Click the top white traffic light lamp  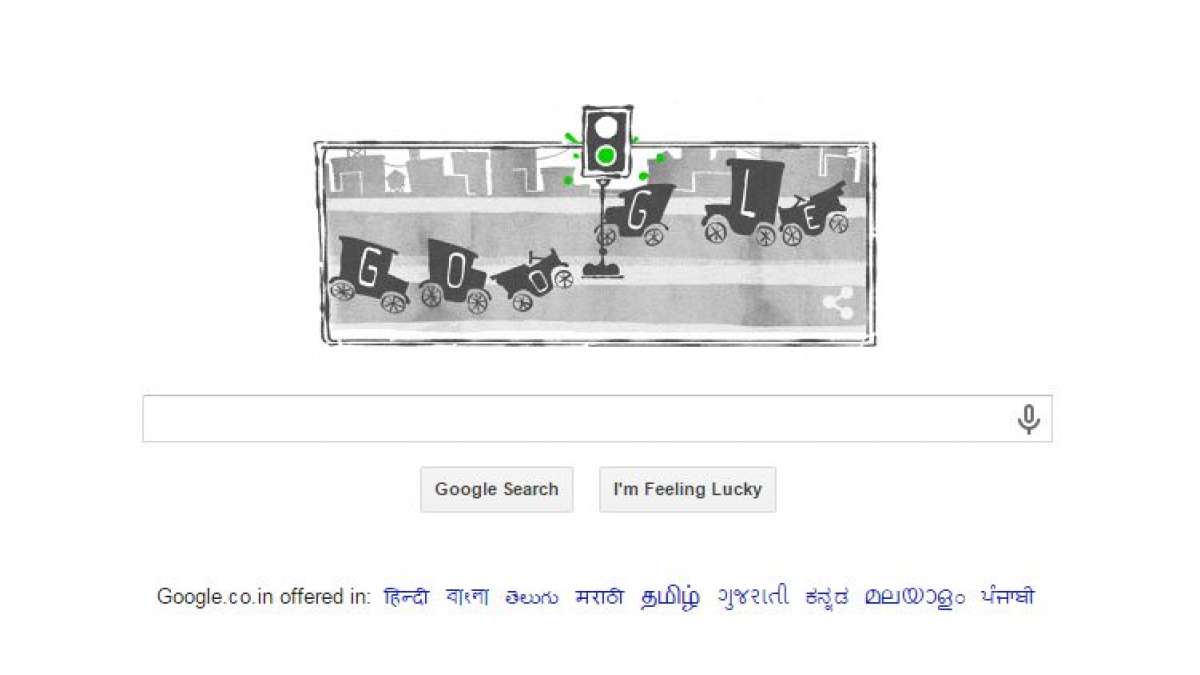coord(606,127)
